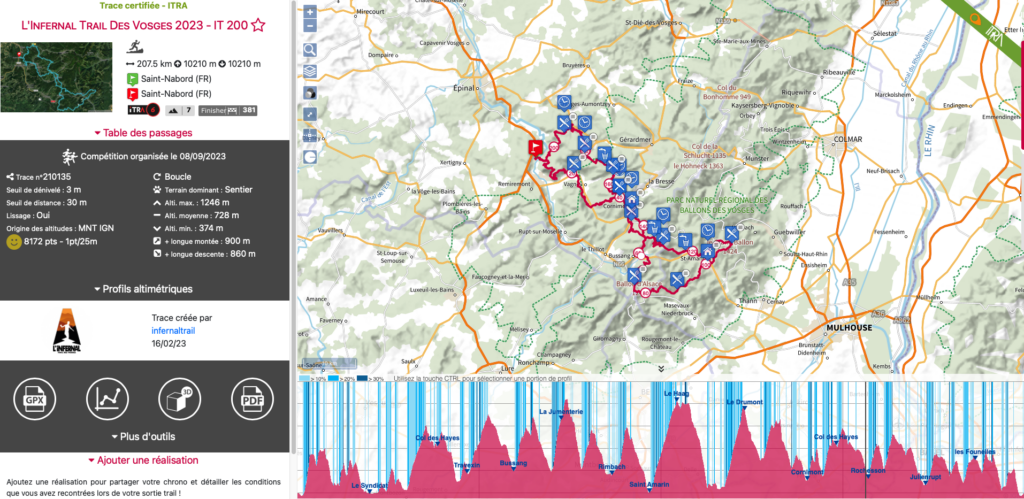Click the L'Infernal organizer logo
Image resolution: width=1024 pixels, height=499 pixels.
(x=67, y=331)
